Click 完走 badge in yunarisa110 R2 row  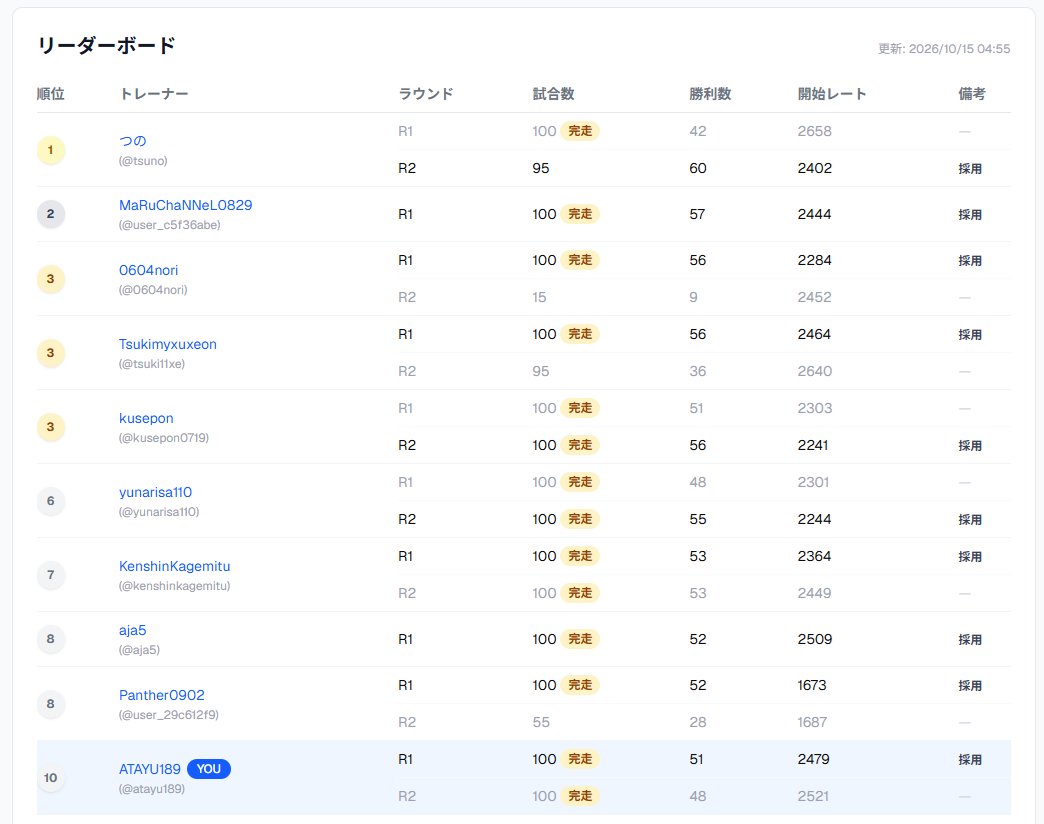[580, 519]
